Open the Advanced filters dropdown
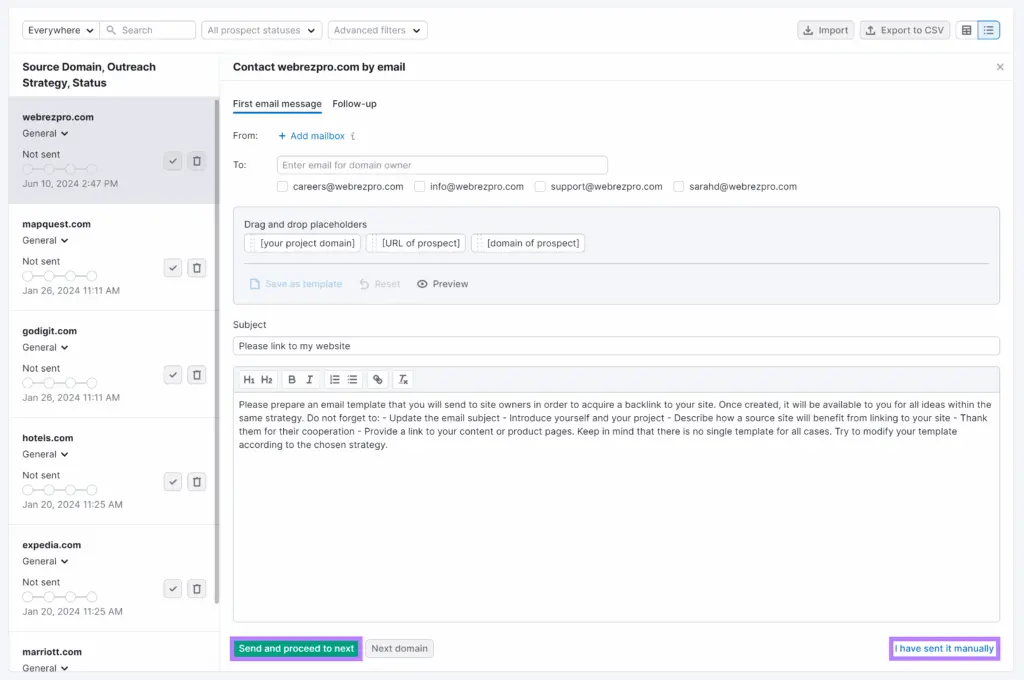Screen dimensions: 1024x680 click(377, 31)
